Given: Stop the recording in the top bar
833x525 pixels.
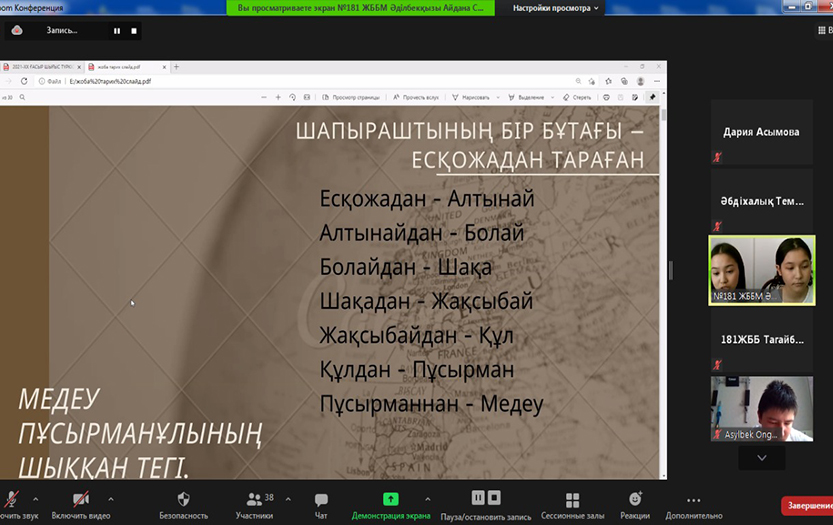Looking at the screenshot, I should [x=134, y=31].
